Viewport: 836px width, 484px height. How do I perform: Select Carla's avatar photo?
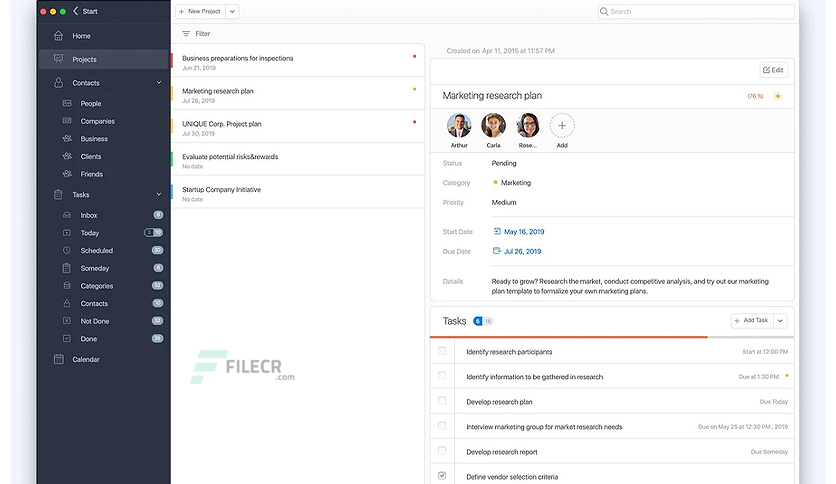point(494,125)
